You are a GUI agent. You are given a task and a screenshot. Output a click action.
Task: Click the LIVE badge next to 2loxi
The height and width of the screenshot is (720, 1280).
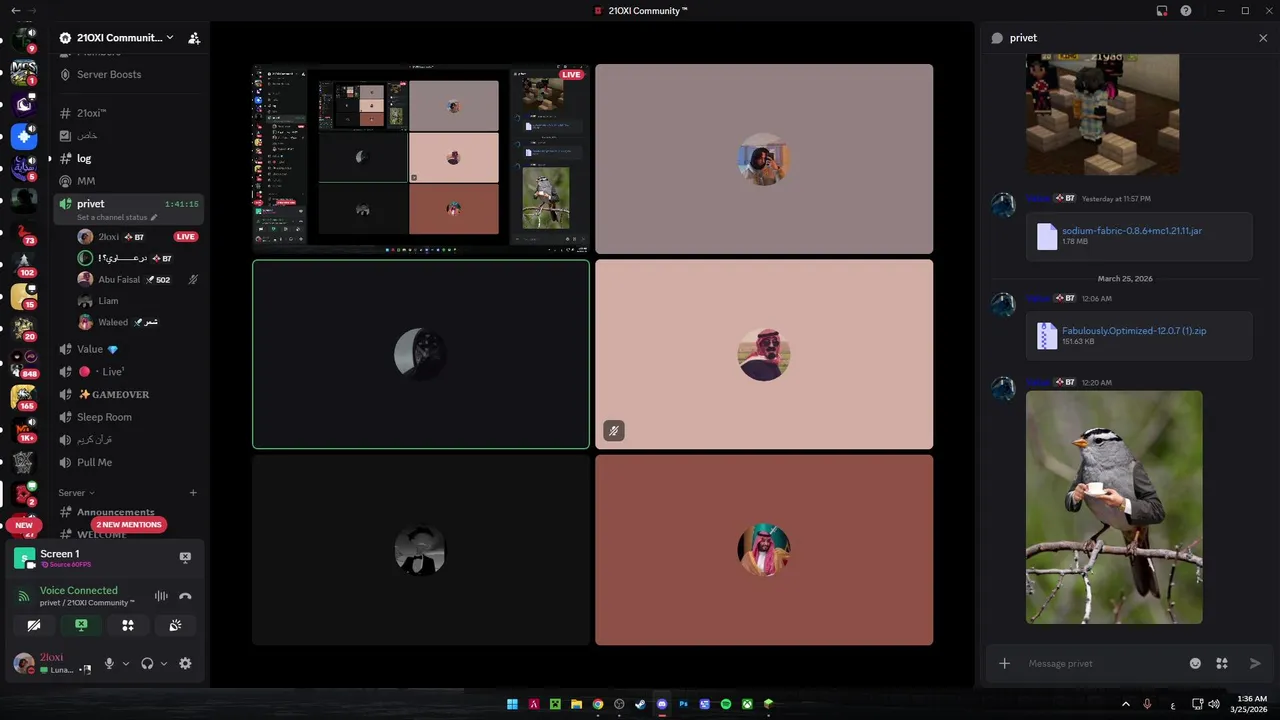pyautogui.click(x=186, y=237)
